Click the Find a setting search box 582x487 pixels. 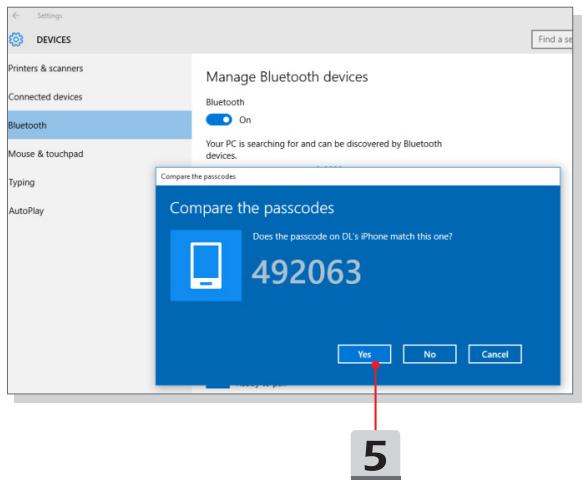(x=552, y=39)
